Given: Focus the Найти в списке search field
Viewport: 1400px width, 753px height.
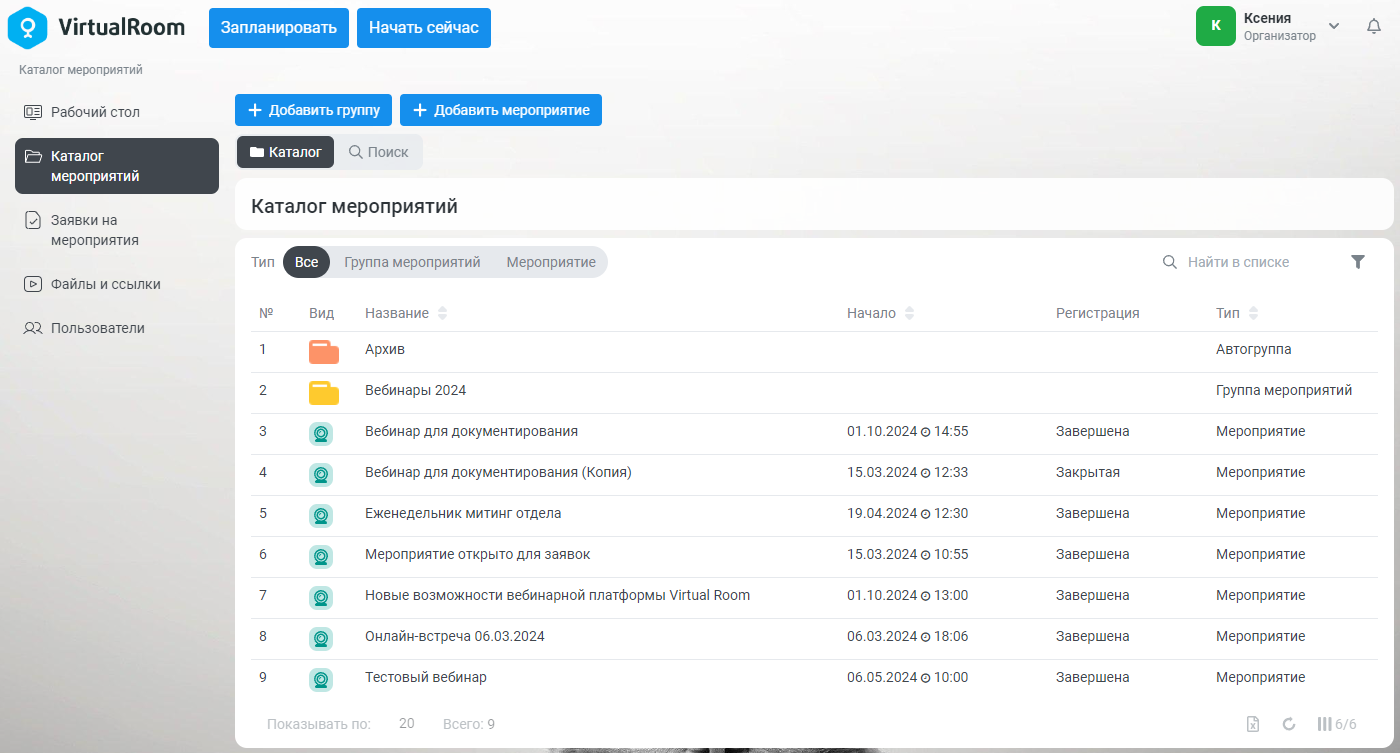Looking at the screenshot, I should [1250, 262].
